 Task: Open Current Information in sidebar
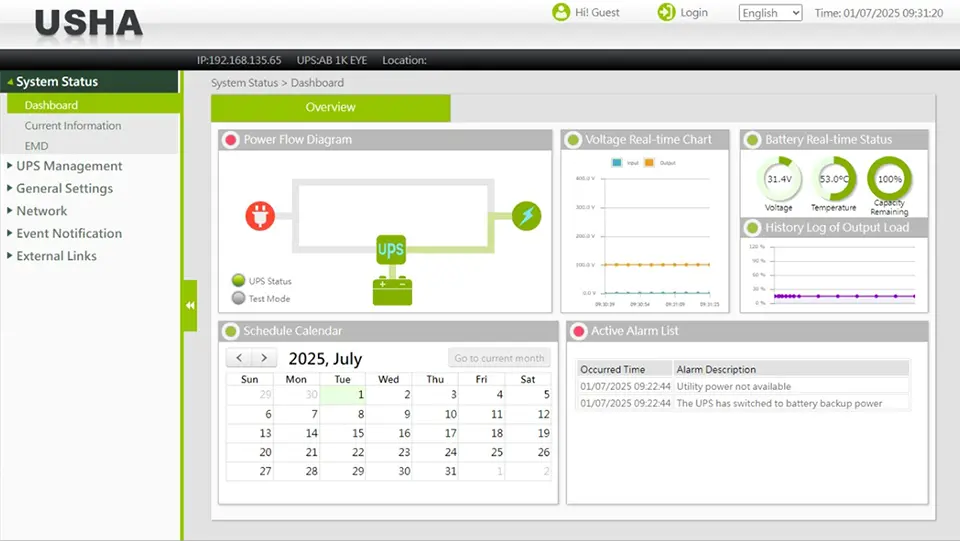(73, 126)
